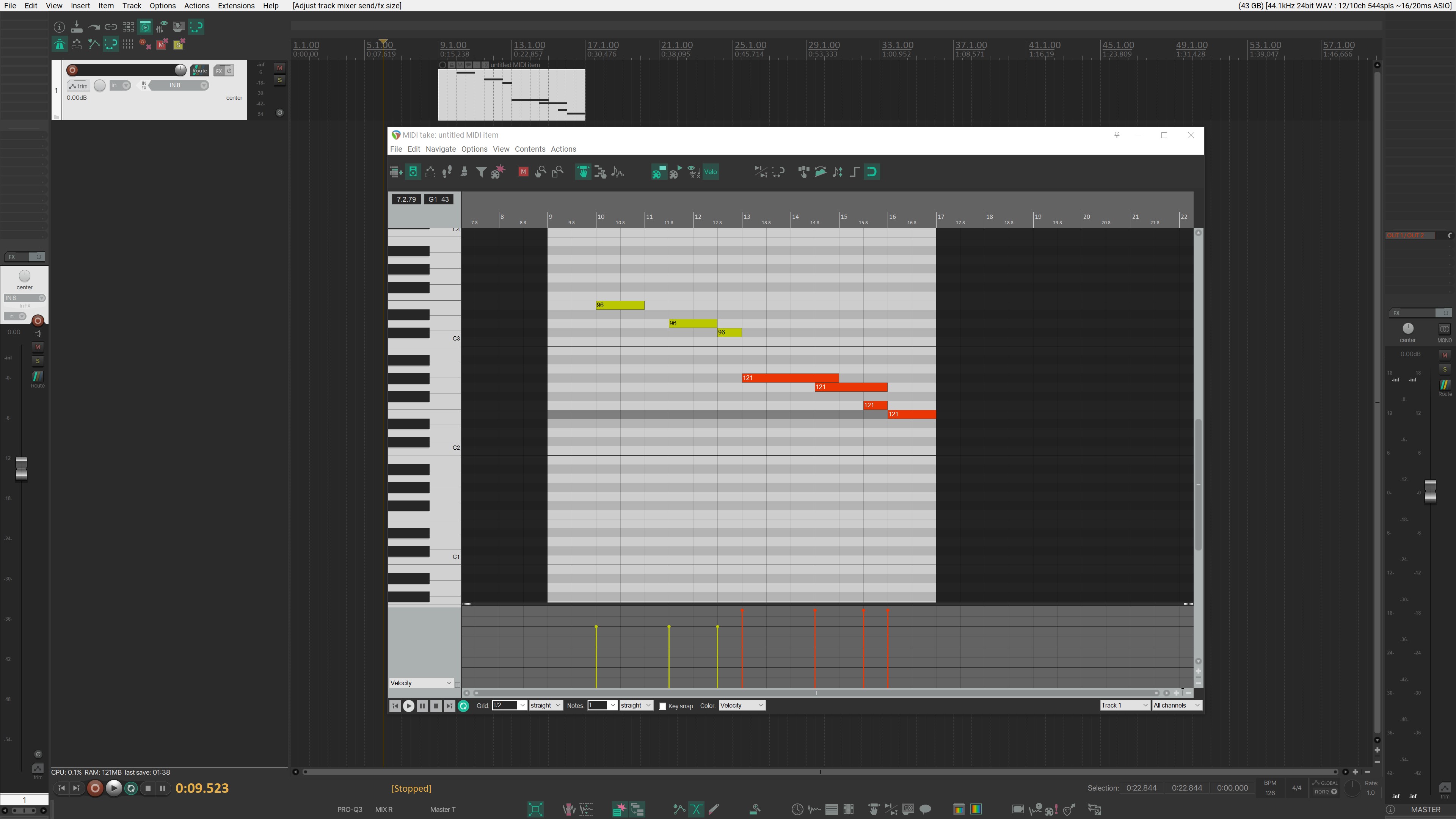This screenshot has width=1456, height=819.
Task: Click the project info icon in main toolbar
Action: [60, 27]
